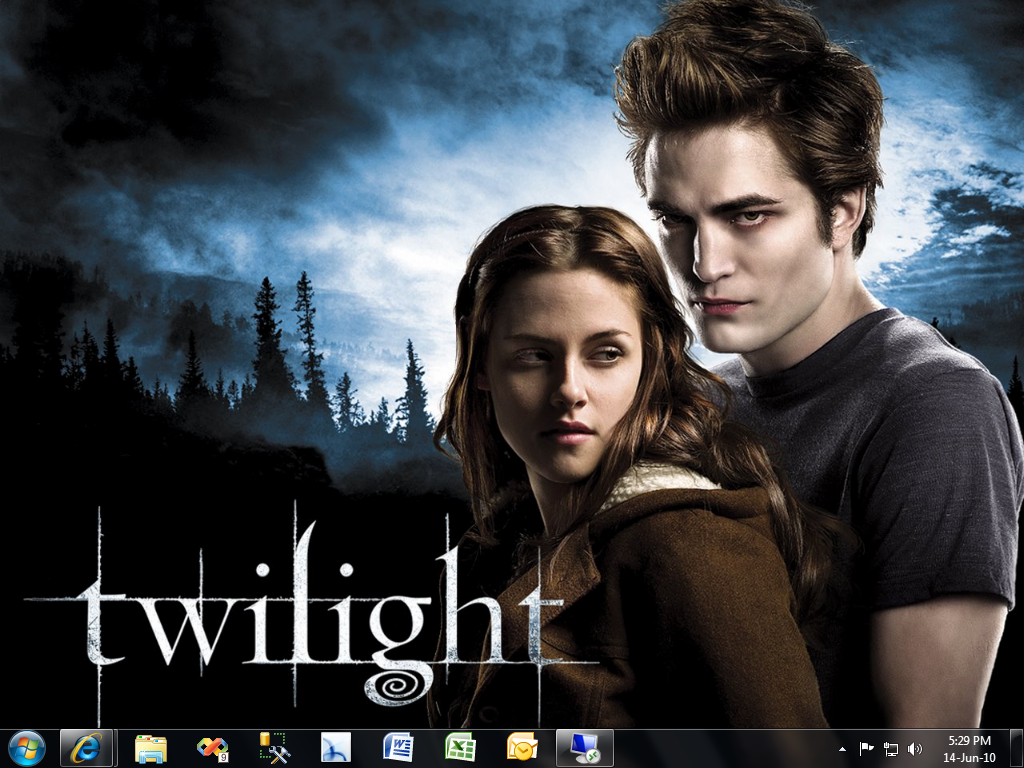This screenshot has width=1024, height=768.
Task: Show hidden tray icons arrow
Action: (842, 749)
